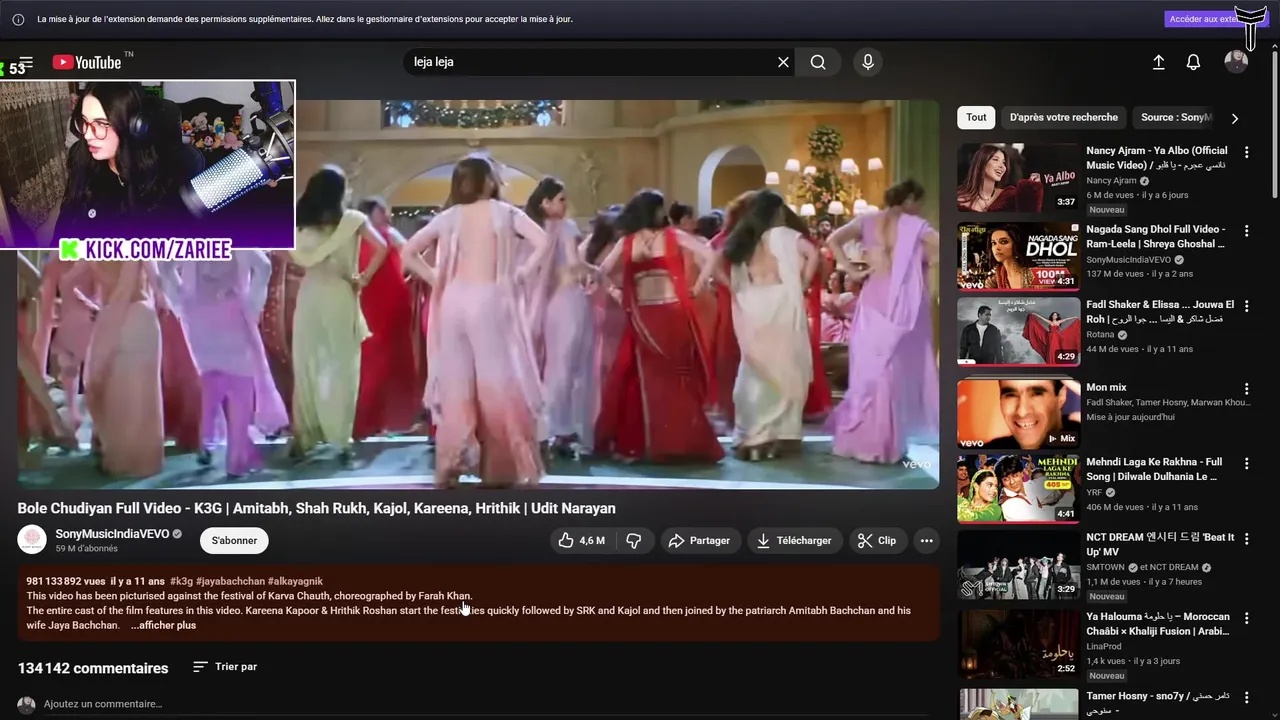Open options for NCT DREAM video
This screenshot has height=720, width=1280.
tap(1246, 539)
